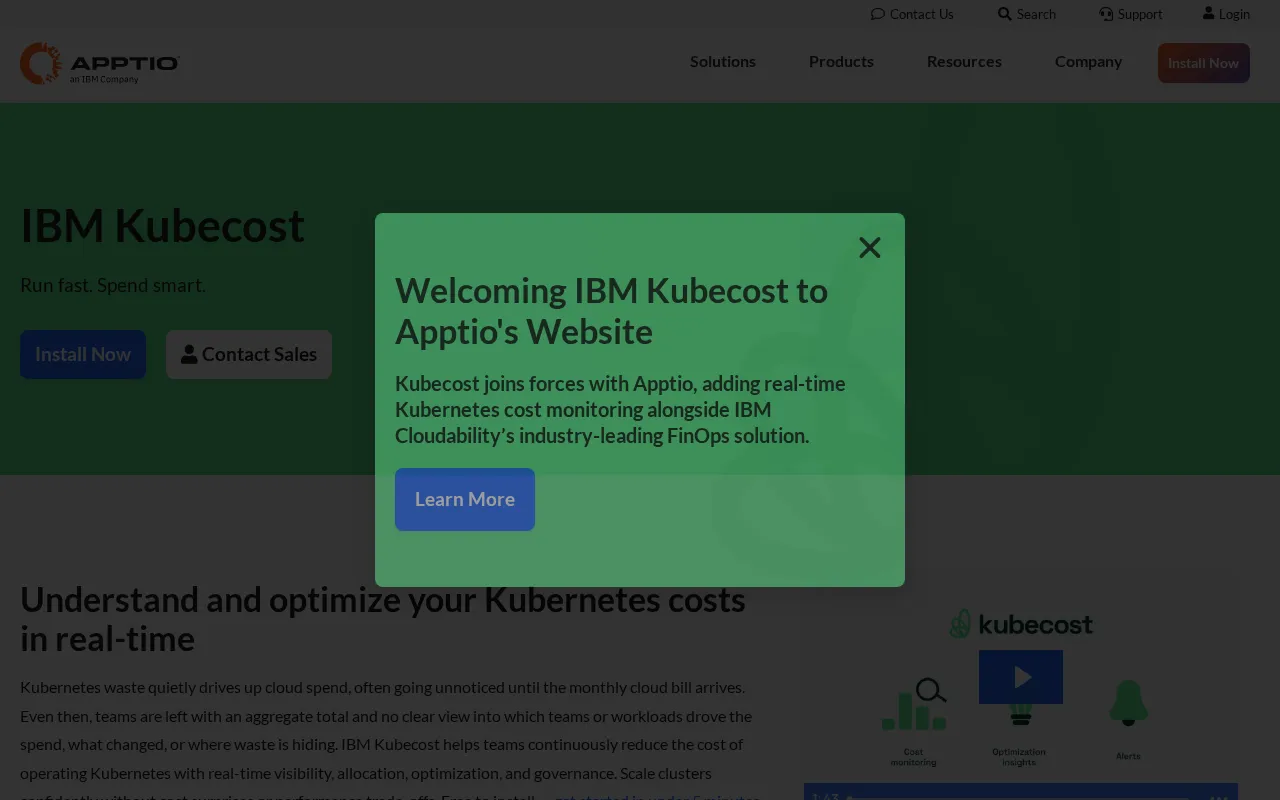
Task: Click Install Now in the header
Action: [1204, 63]
